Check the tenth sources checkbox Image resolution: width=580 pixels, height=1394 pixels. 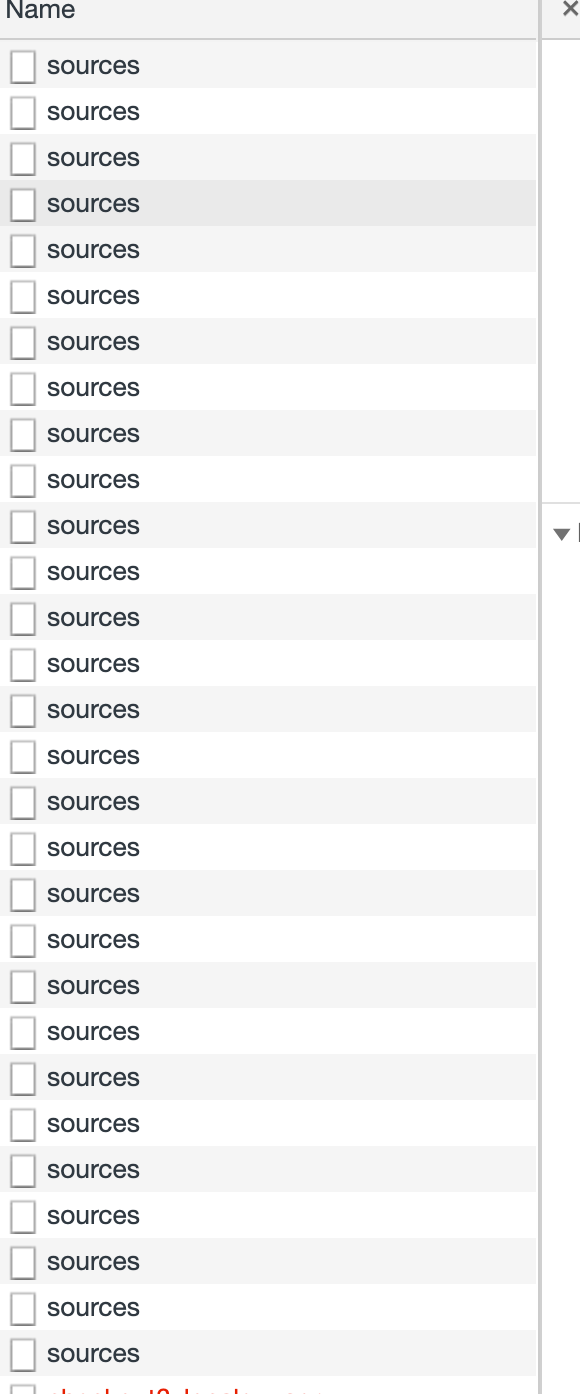tap(22, 480)
